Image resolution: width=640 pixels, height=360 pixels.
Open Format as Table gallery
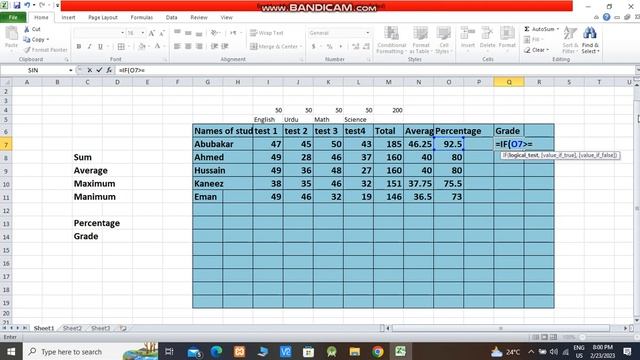(420, 40)
